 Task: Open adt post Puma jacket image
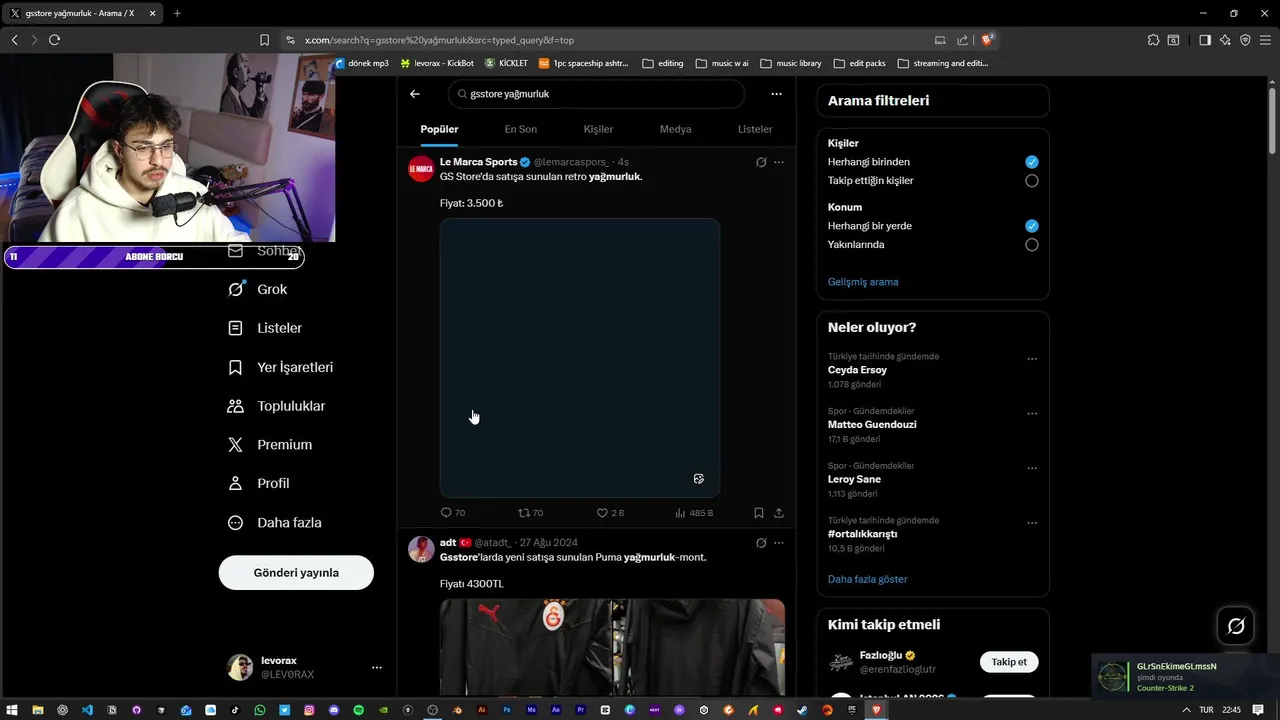tap(612, 647)
